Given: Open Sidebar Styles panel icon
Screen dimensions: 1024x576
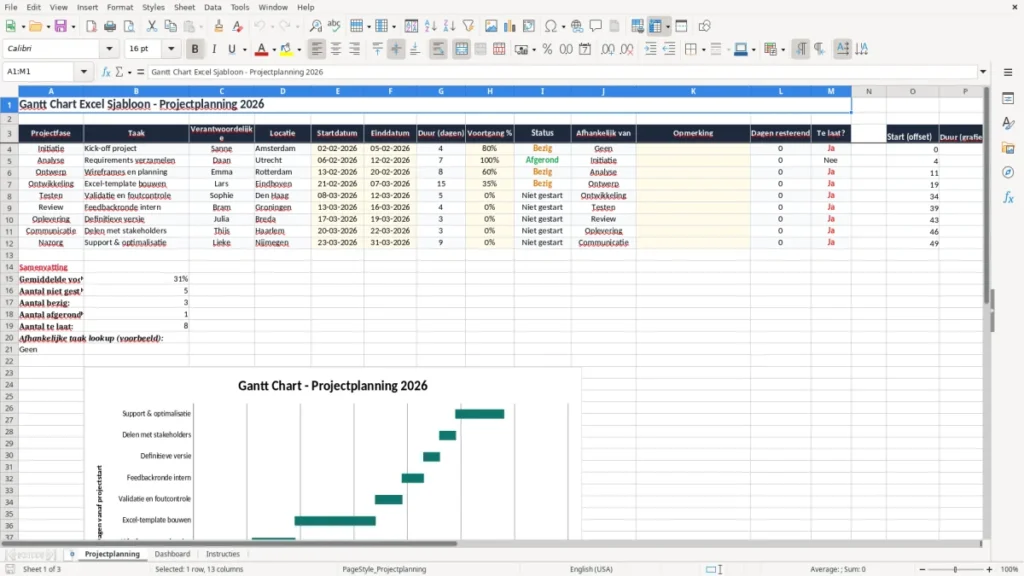Looking at the screenshot, I should [x=1008, y=123].
